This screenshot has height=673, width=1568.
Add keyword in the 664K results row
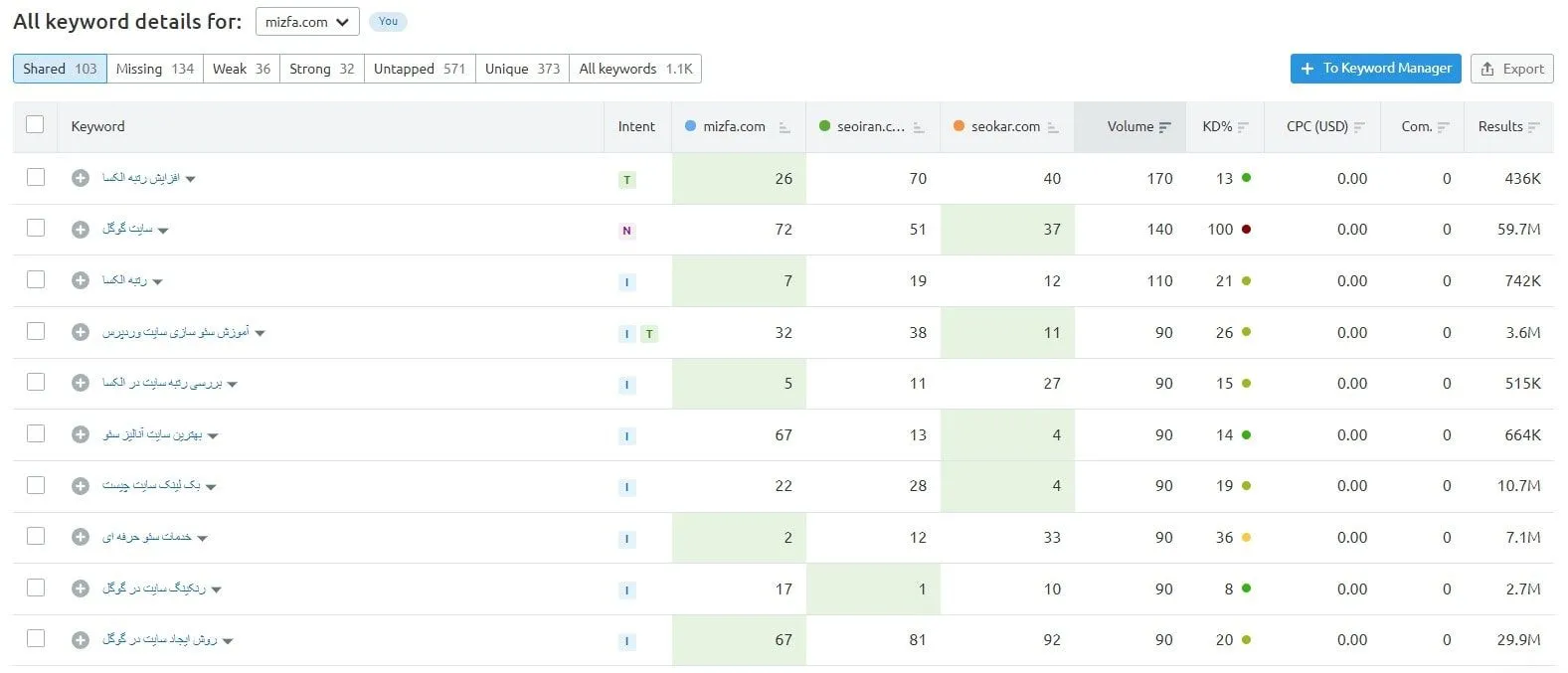pyautogui.click(x=81, y=434)
